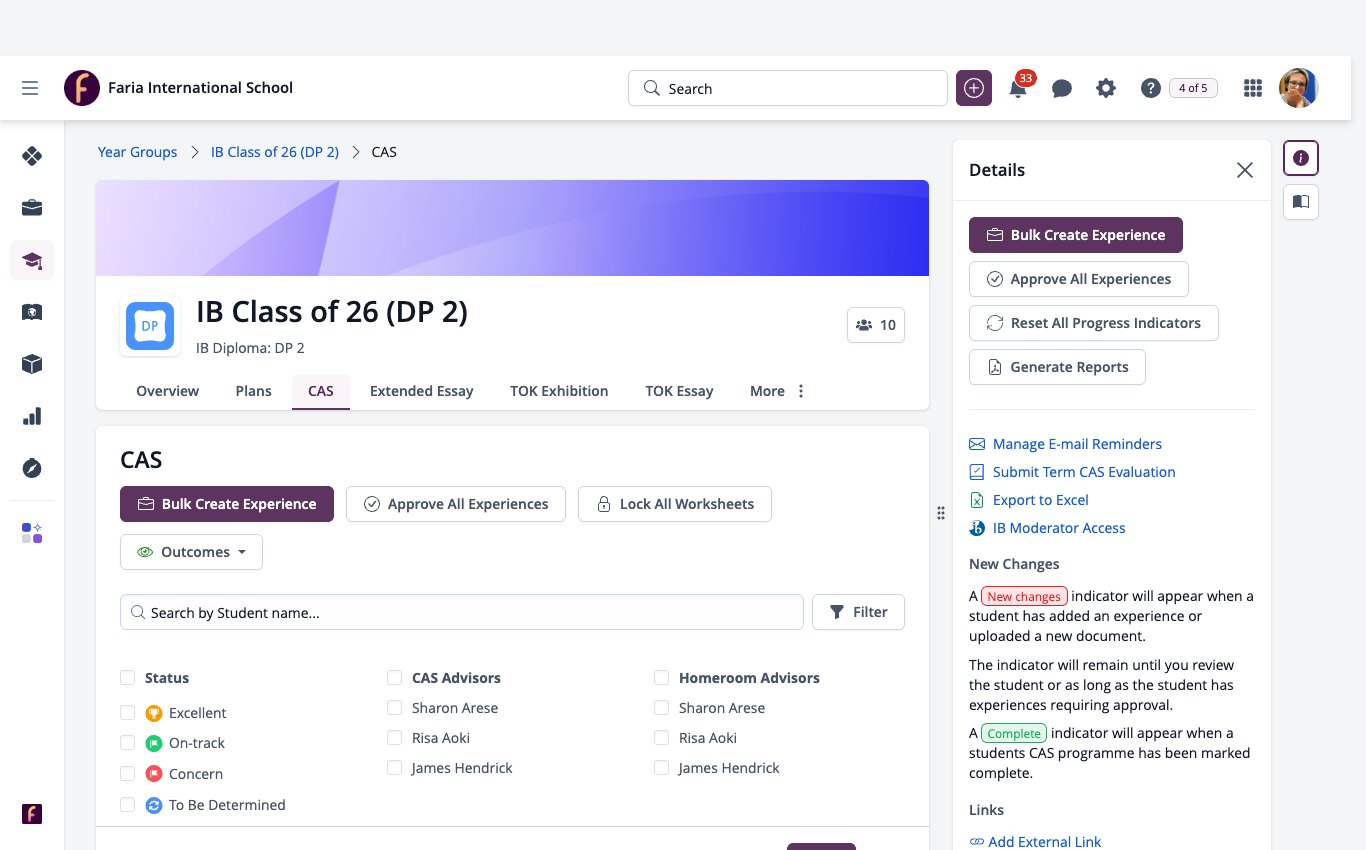Open the briefcase sidebar icon

32,208
